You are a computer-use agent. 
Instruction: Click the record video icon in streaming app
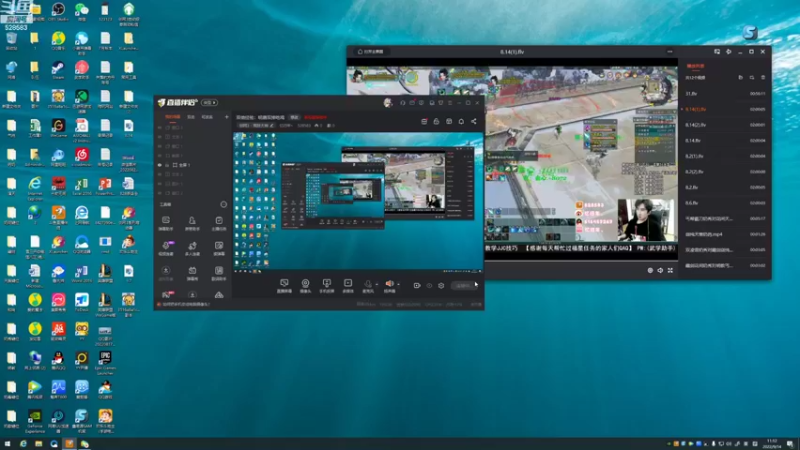[x=417, y=286]
